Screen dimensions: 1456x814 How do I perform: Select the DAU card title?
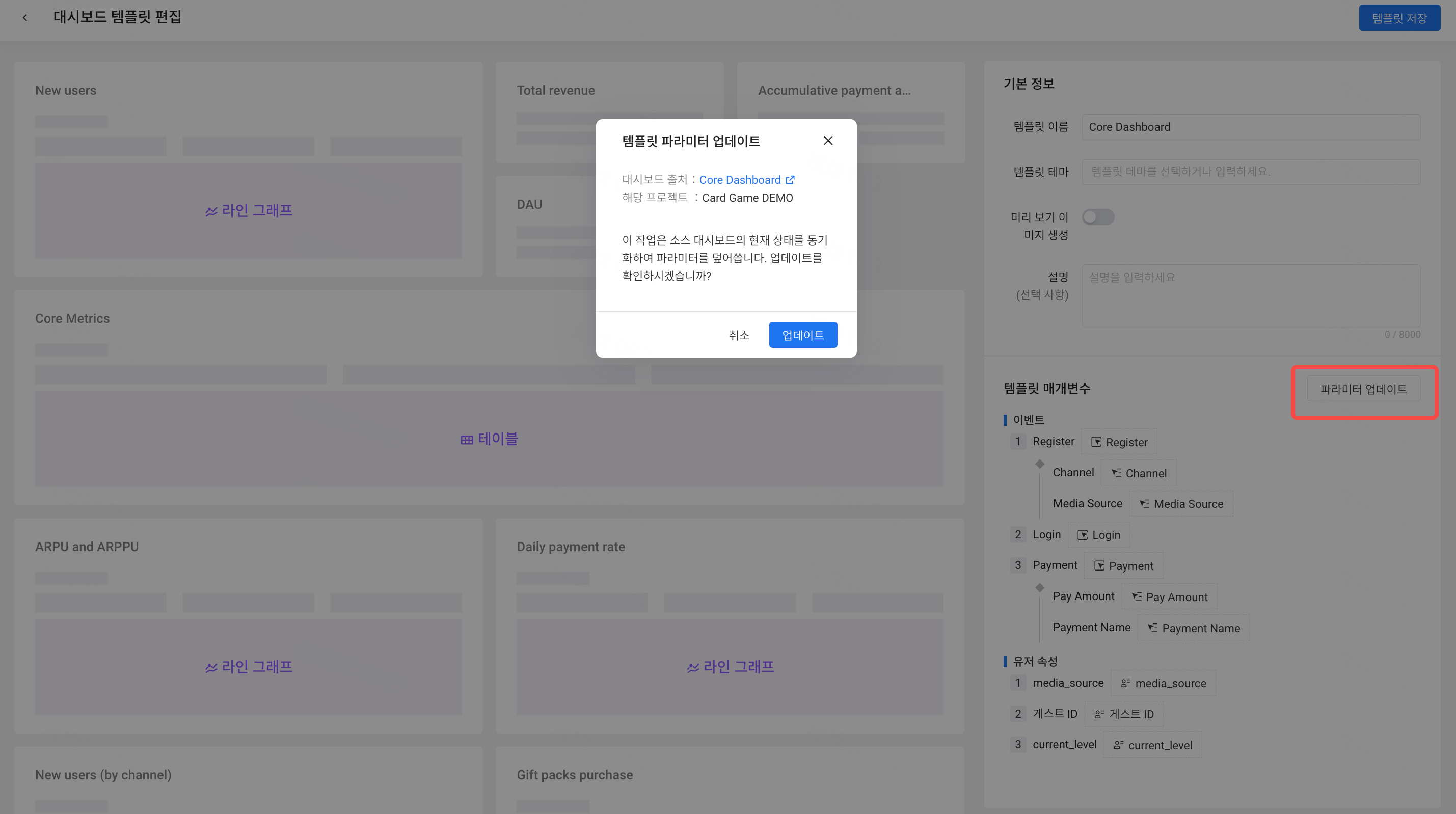click(529, 204)
